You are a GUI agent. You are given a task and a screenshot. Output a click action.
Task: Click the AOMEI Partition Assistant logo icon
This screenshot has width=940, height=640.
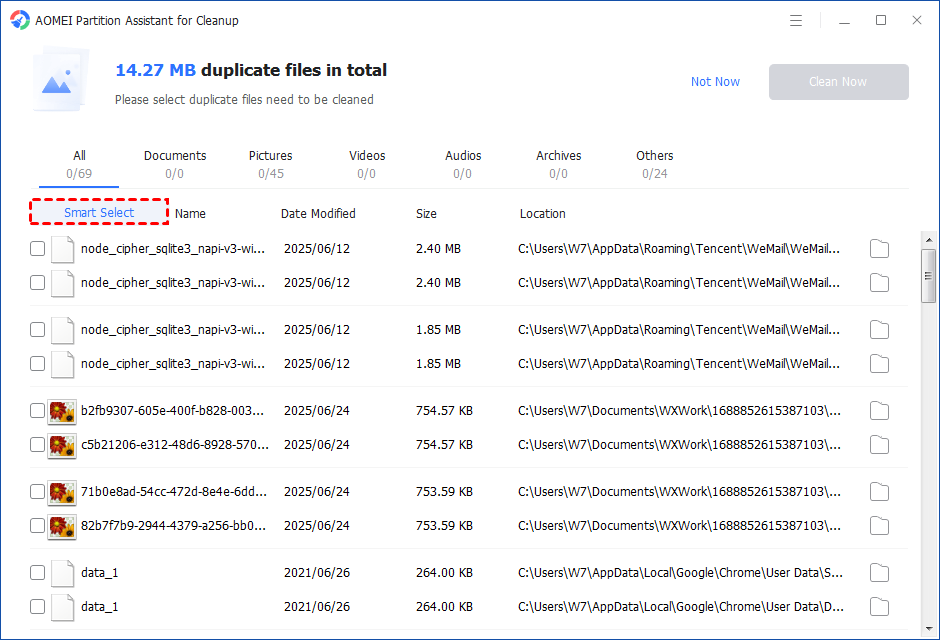20,20
